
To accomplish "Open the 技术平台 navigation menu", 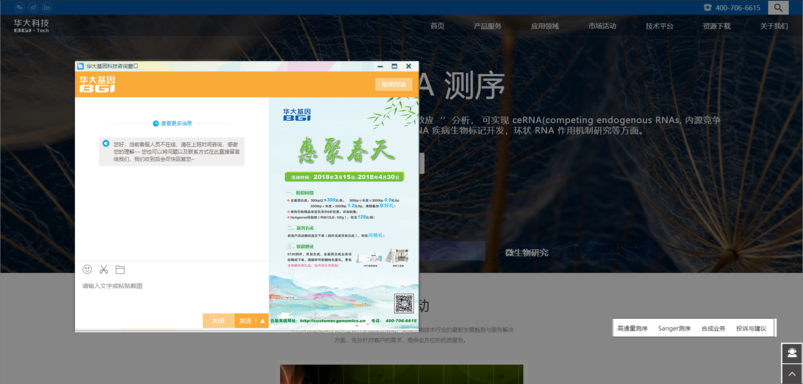I will tap(660, 26).
